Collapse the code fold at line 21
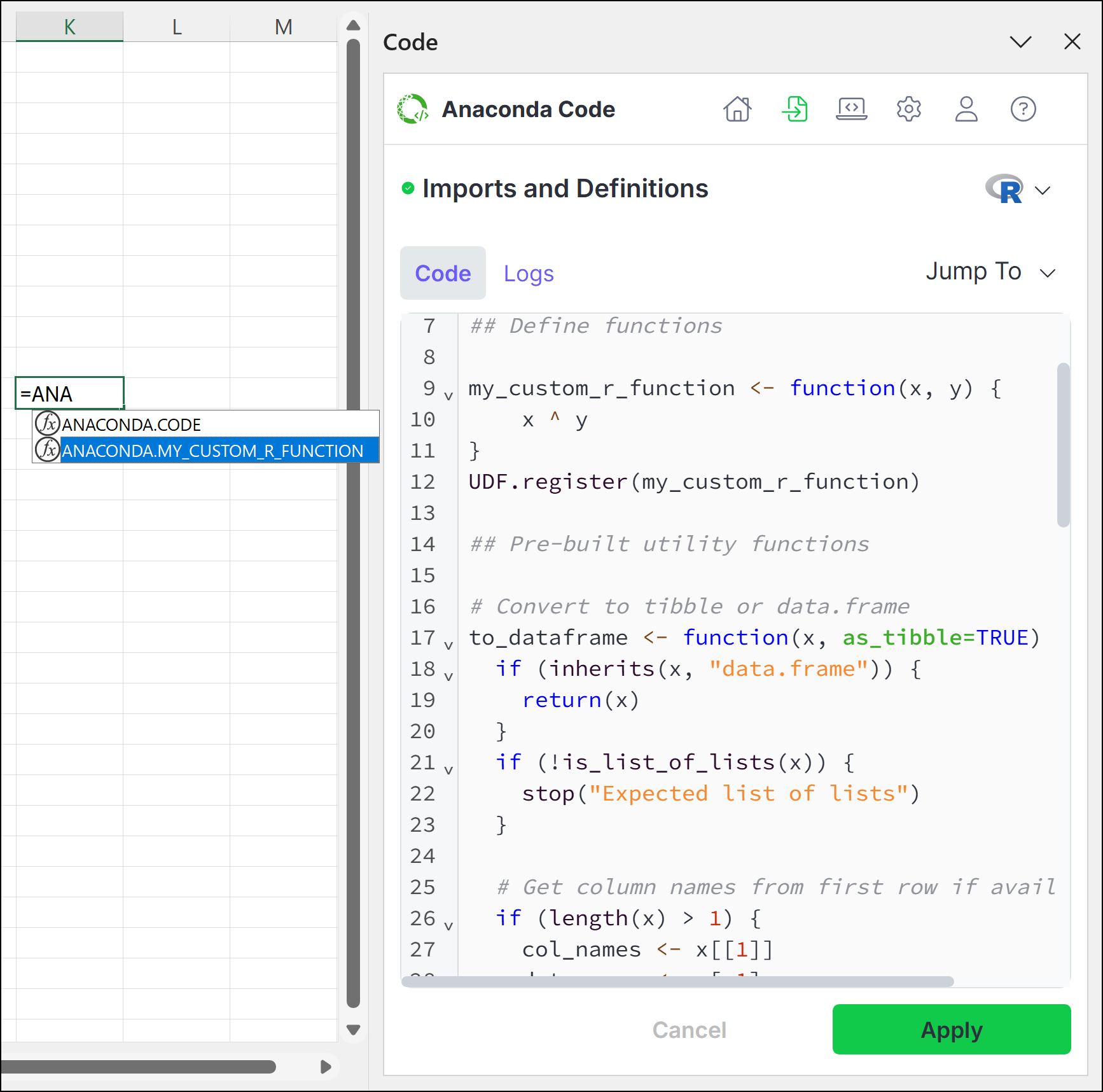1103x1092 pixels. click(x=449, y=770)
